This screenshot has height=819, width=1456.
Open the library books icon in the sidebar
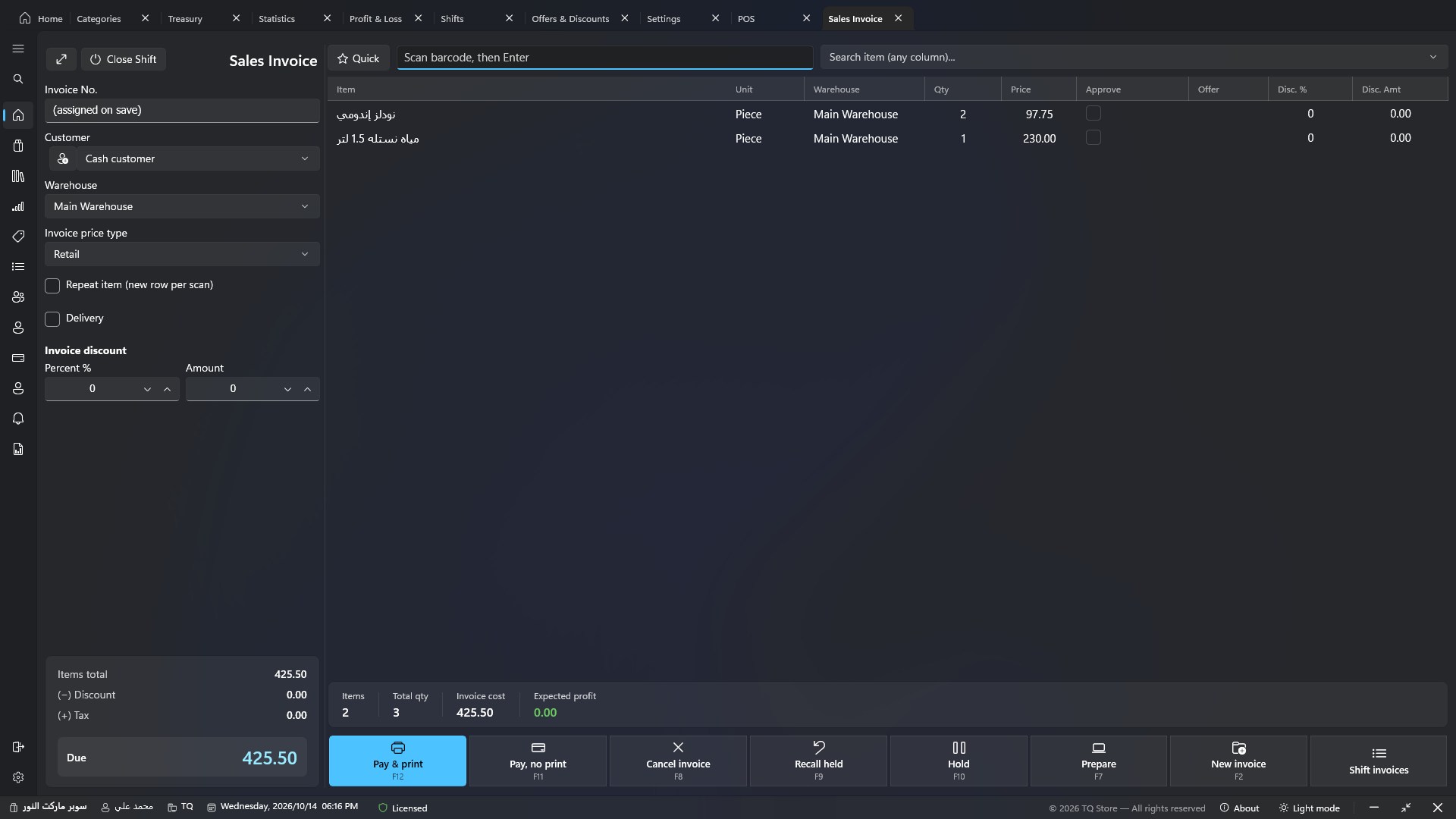coord(18,176)
